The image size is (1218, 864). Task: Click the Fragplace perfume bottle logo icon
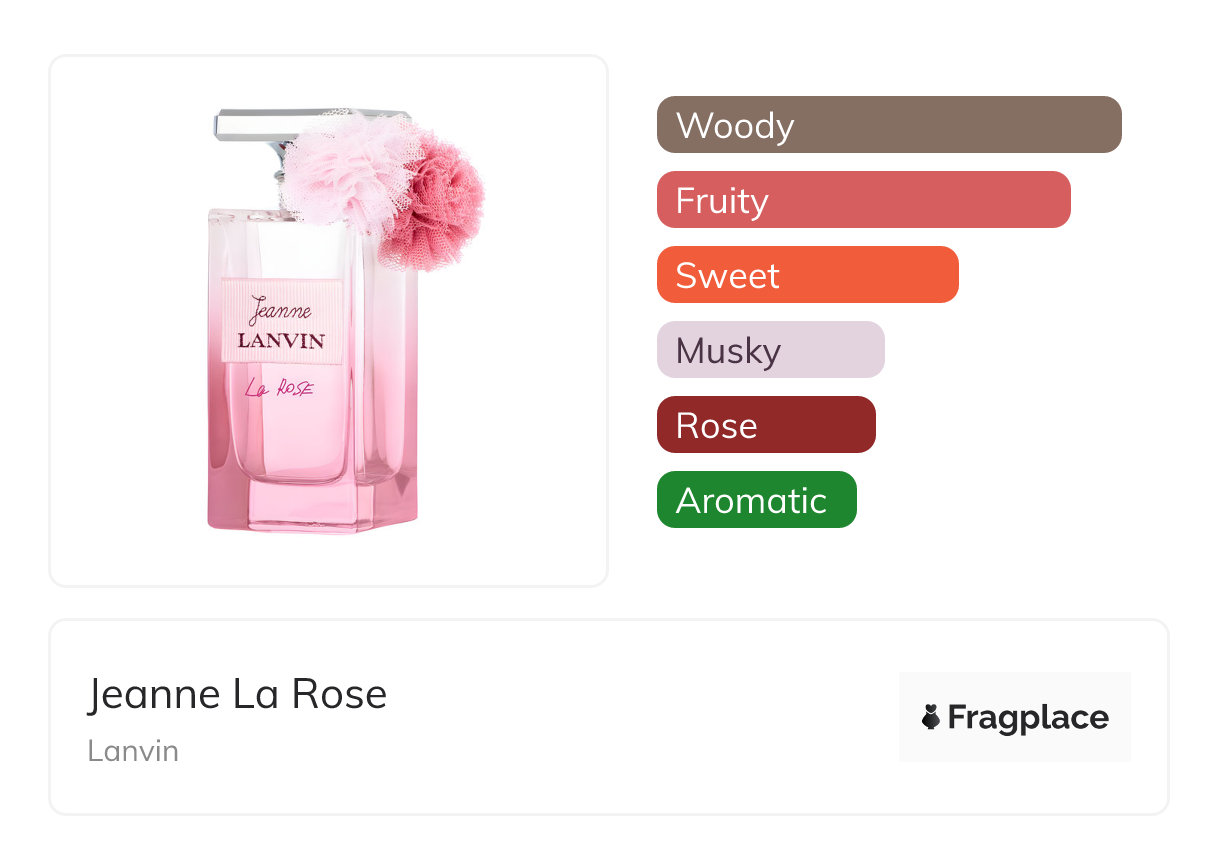pyautogui.click(x=931, y=717)
